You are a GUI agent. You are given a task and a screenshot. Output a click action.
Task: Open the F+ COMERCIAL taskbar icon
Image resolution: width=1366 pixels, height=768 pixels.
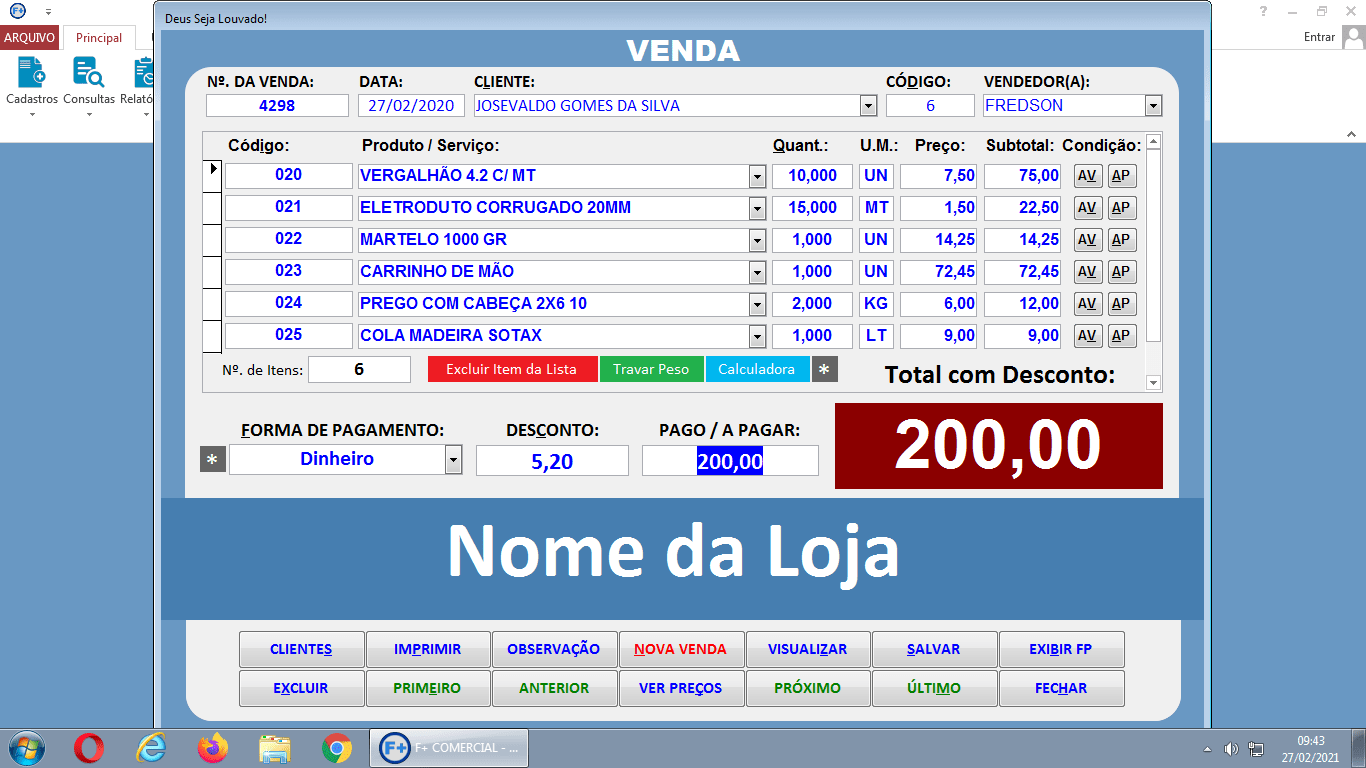(x=448, y=747)
